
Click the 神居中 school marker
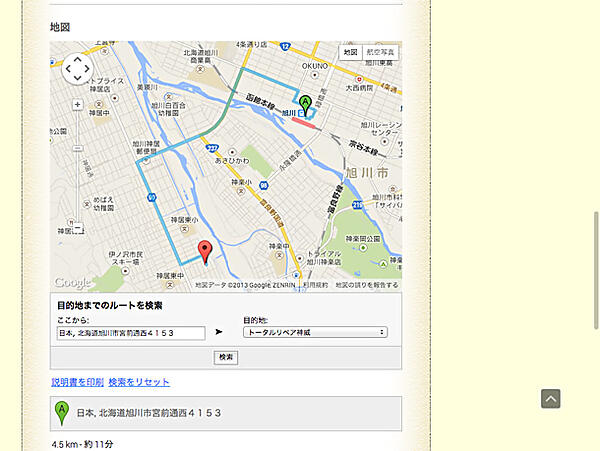coord(99,104)
